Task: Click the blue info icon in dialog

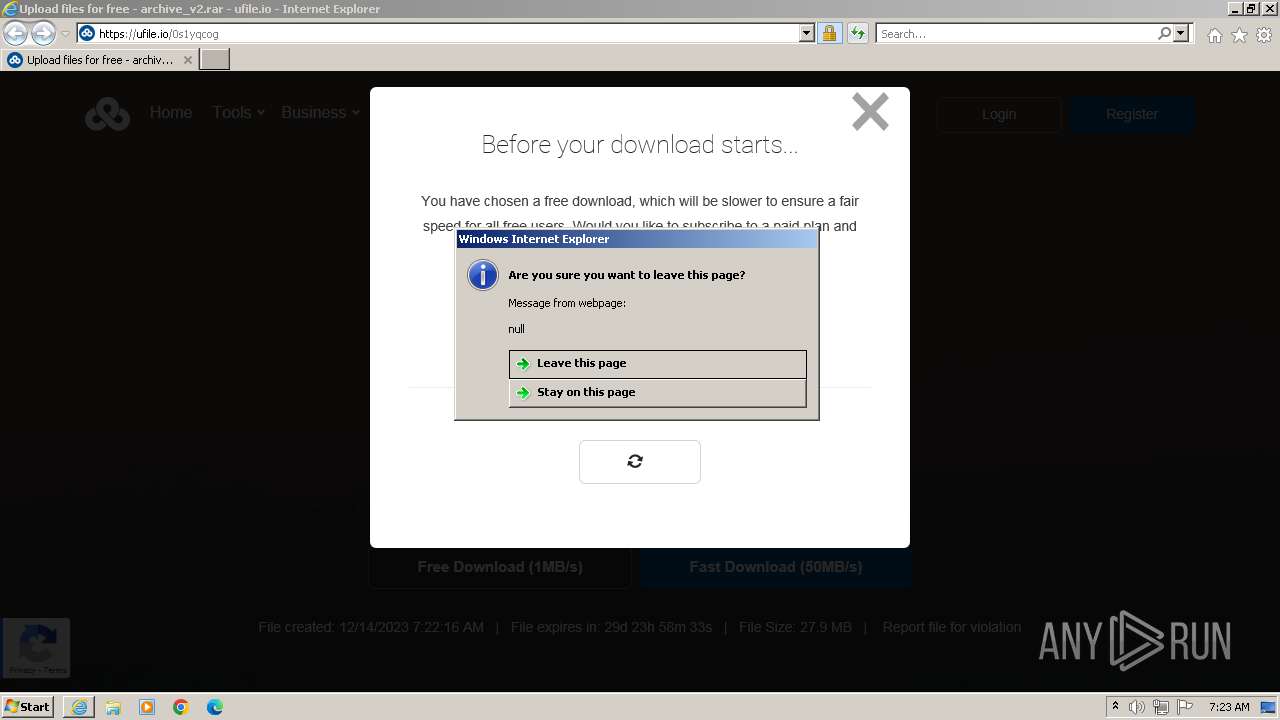Action: [x=483, y=275]
